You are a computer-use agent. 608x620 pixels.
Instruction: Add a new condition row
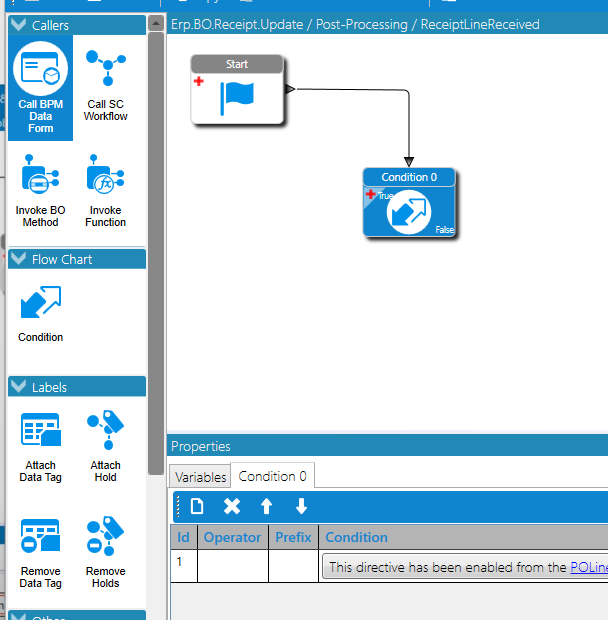pyautogui.click(x=197, y=506)
